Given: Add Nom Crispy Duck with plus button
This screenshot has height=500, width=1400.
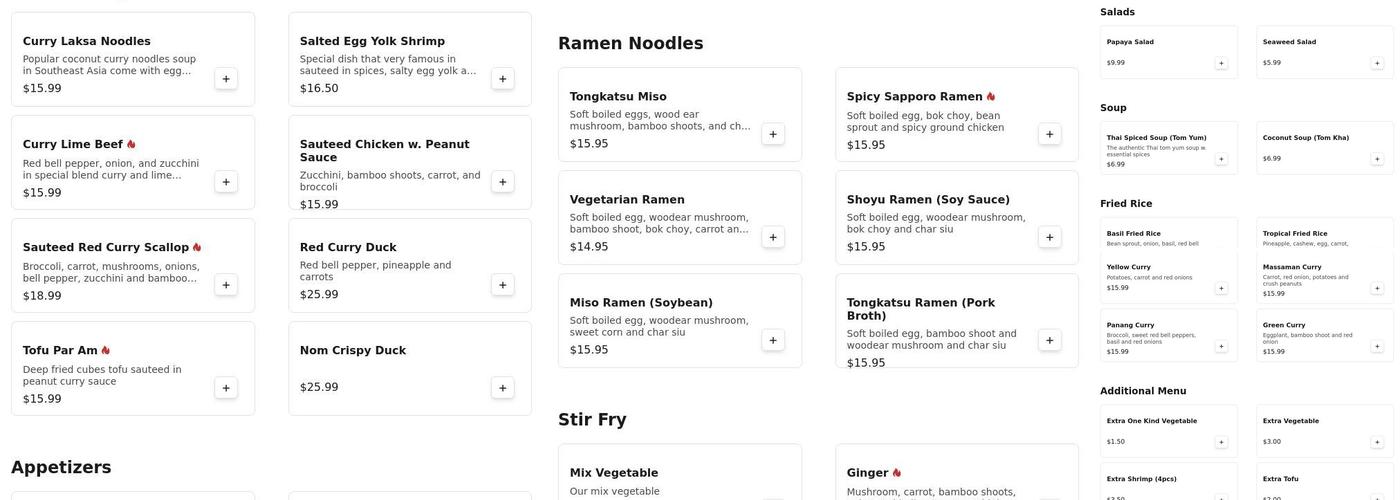Looking at the screenshot, I should (503, 388).
